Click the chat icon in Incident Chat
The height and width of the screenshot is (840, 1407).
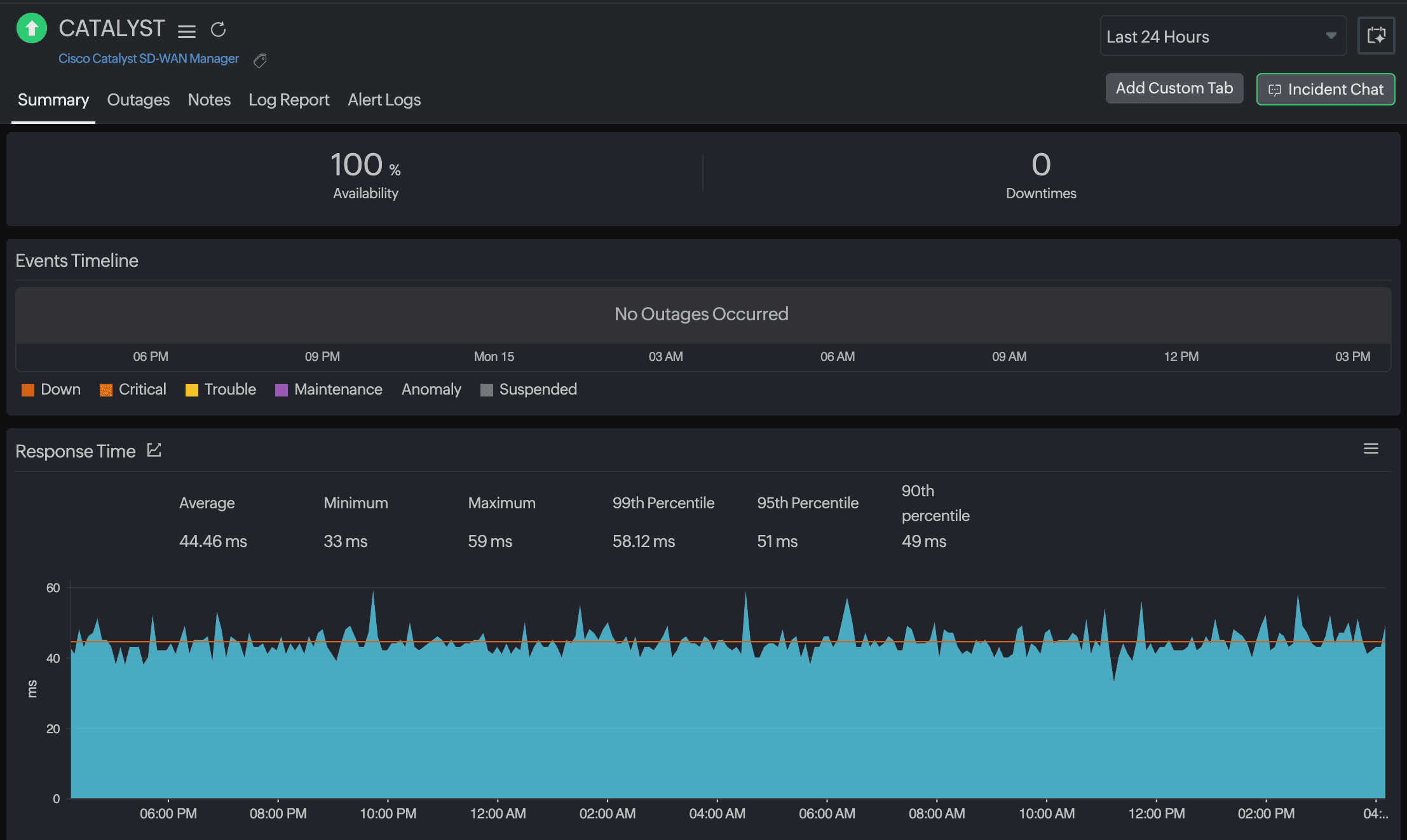pos(1274,90)
